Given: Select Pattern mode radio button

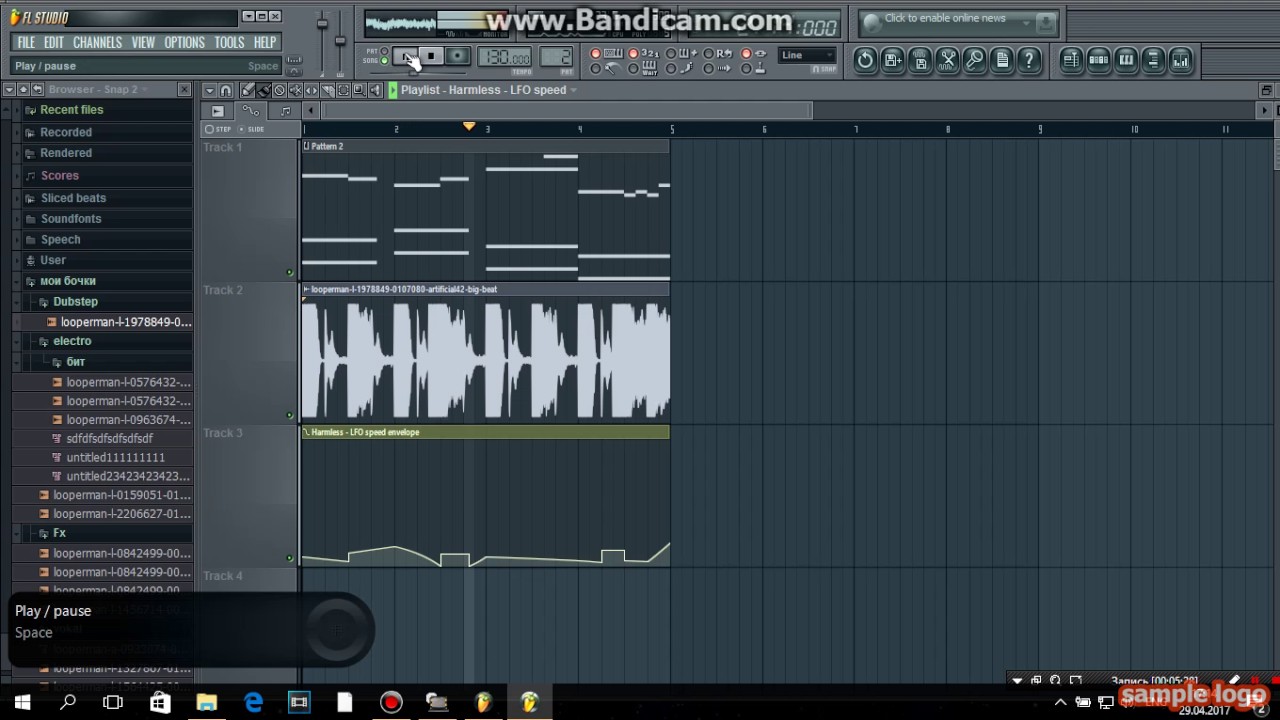Looking at the screenshot, I should coord(384,51).
